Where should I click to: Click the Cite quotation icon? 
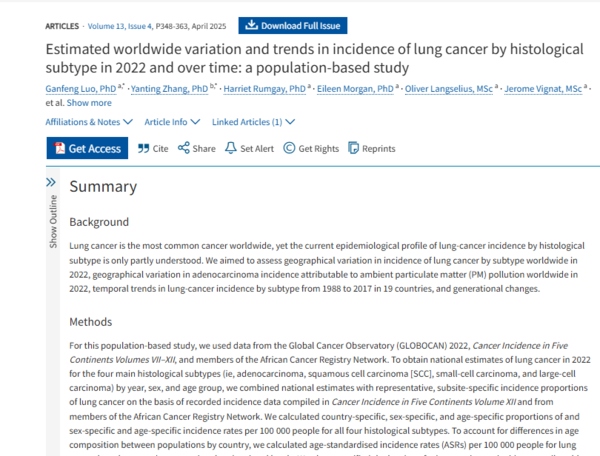coord(141,148)
